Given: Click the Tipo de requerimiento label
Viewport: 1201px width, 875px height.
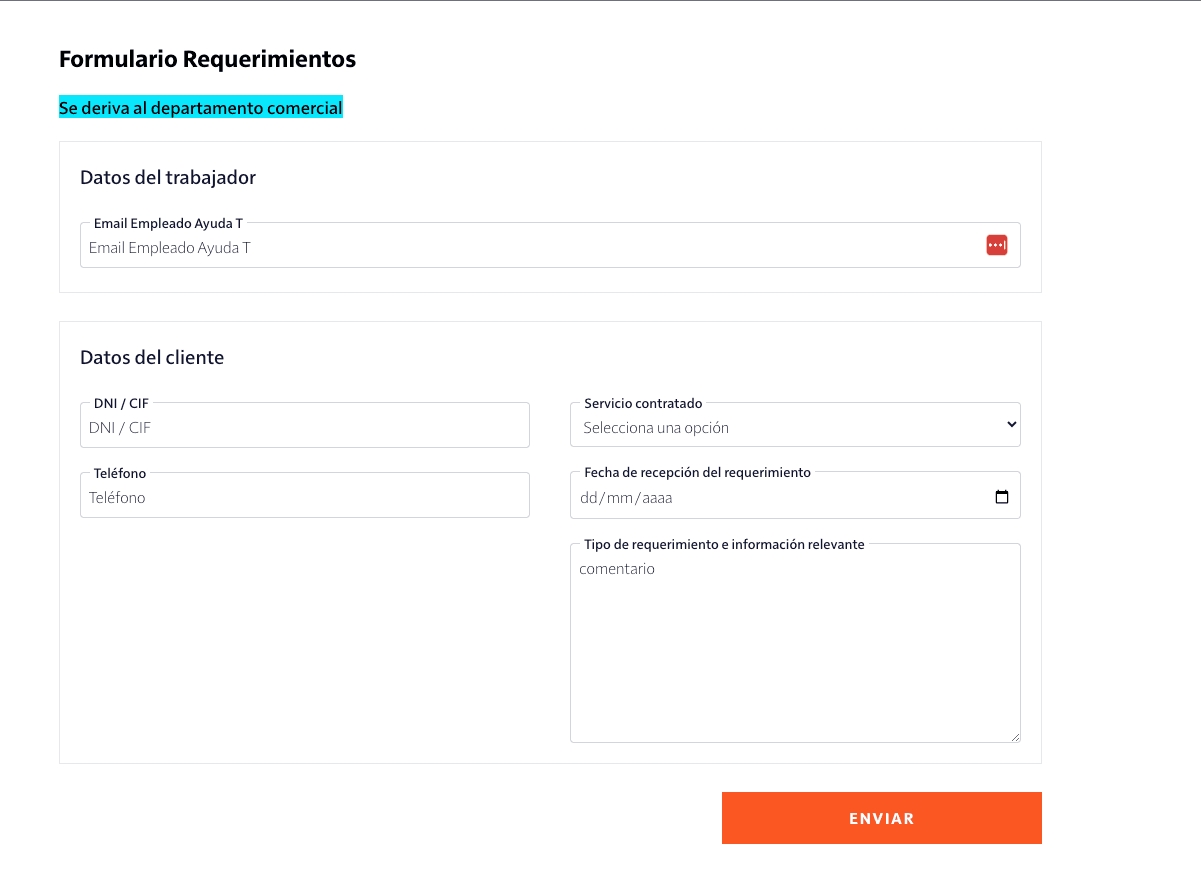Looking at the screenshot, I should pyautogui.click(x=724, y=544).
